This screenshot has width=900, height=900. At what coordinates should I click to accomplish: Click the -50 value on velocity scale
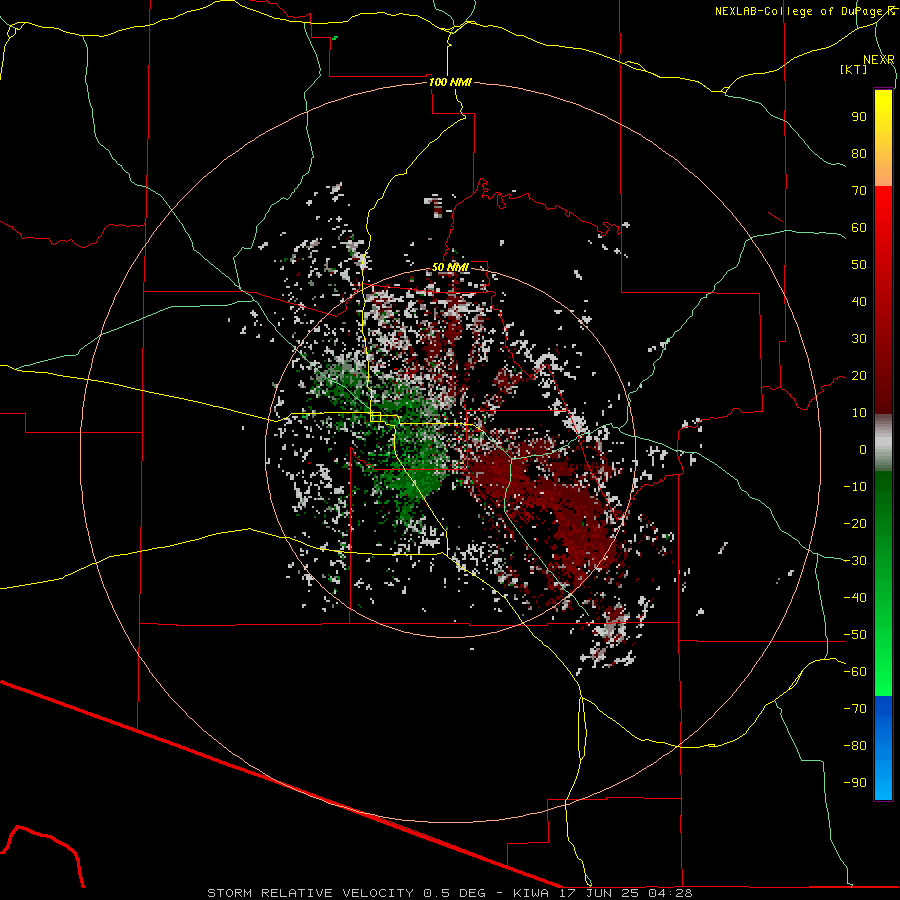[x=855, y=635]
